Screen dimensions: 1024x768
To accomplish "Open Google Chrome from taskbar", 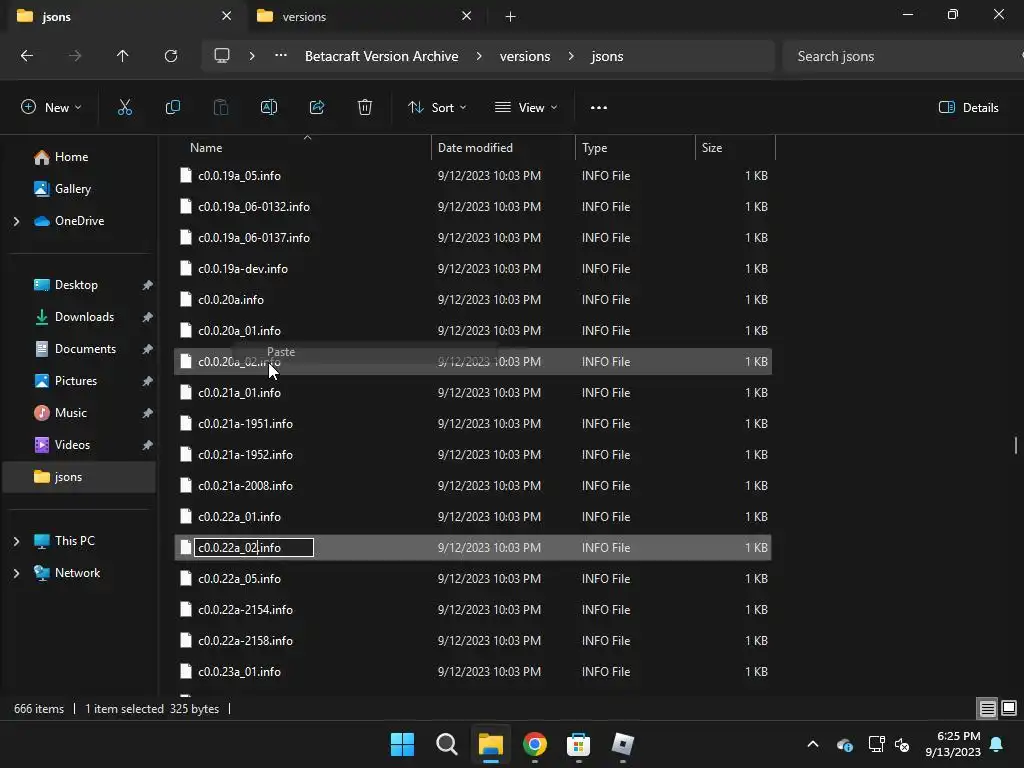I will click(x=535, y=744).
